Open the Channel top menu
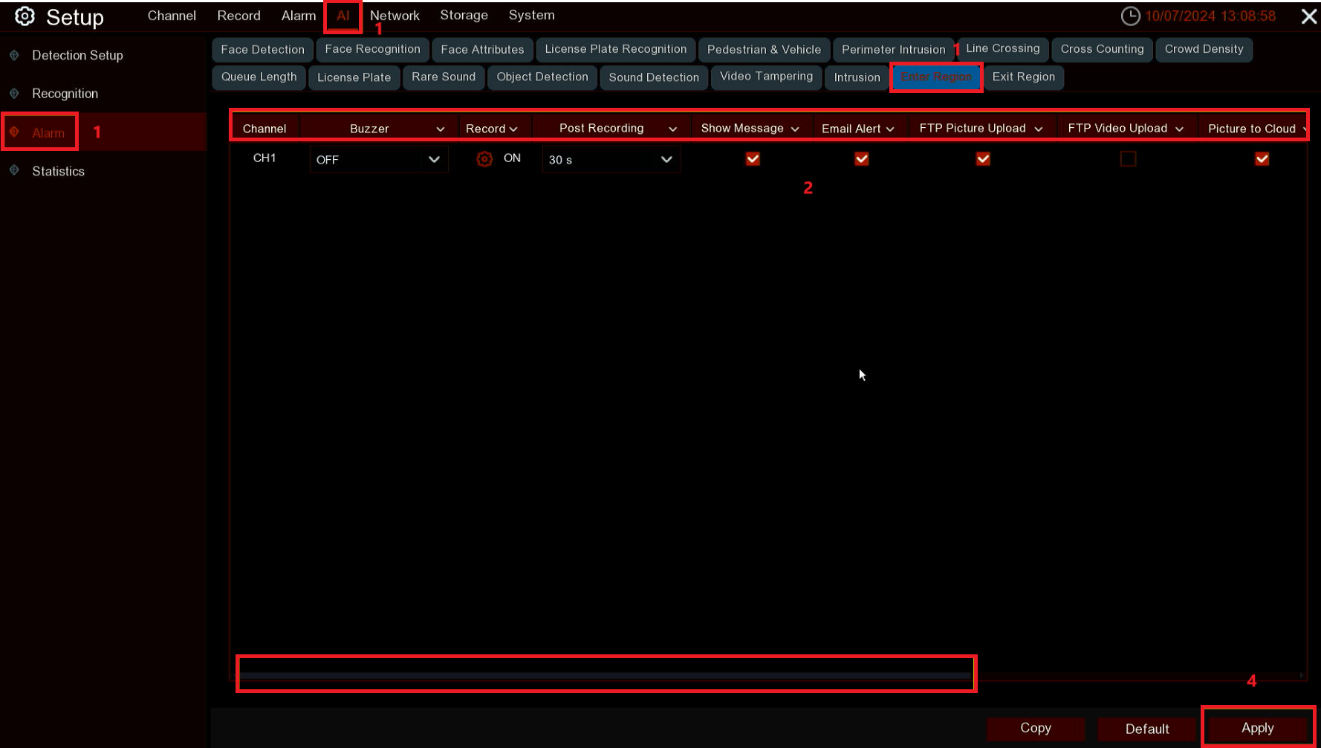Viewport: 1321px width, 748px height. click(x=172, y=16)
